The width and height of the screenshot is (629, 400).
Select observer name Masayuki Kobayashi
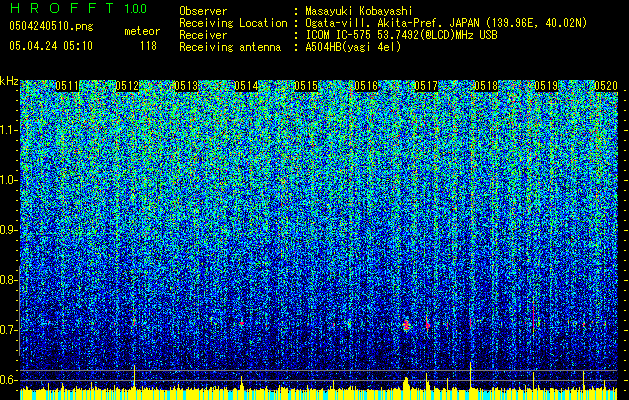[x=359, y=12]
